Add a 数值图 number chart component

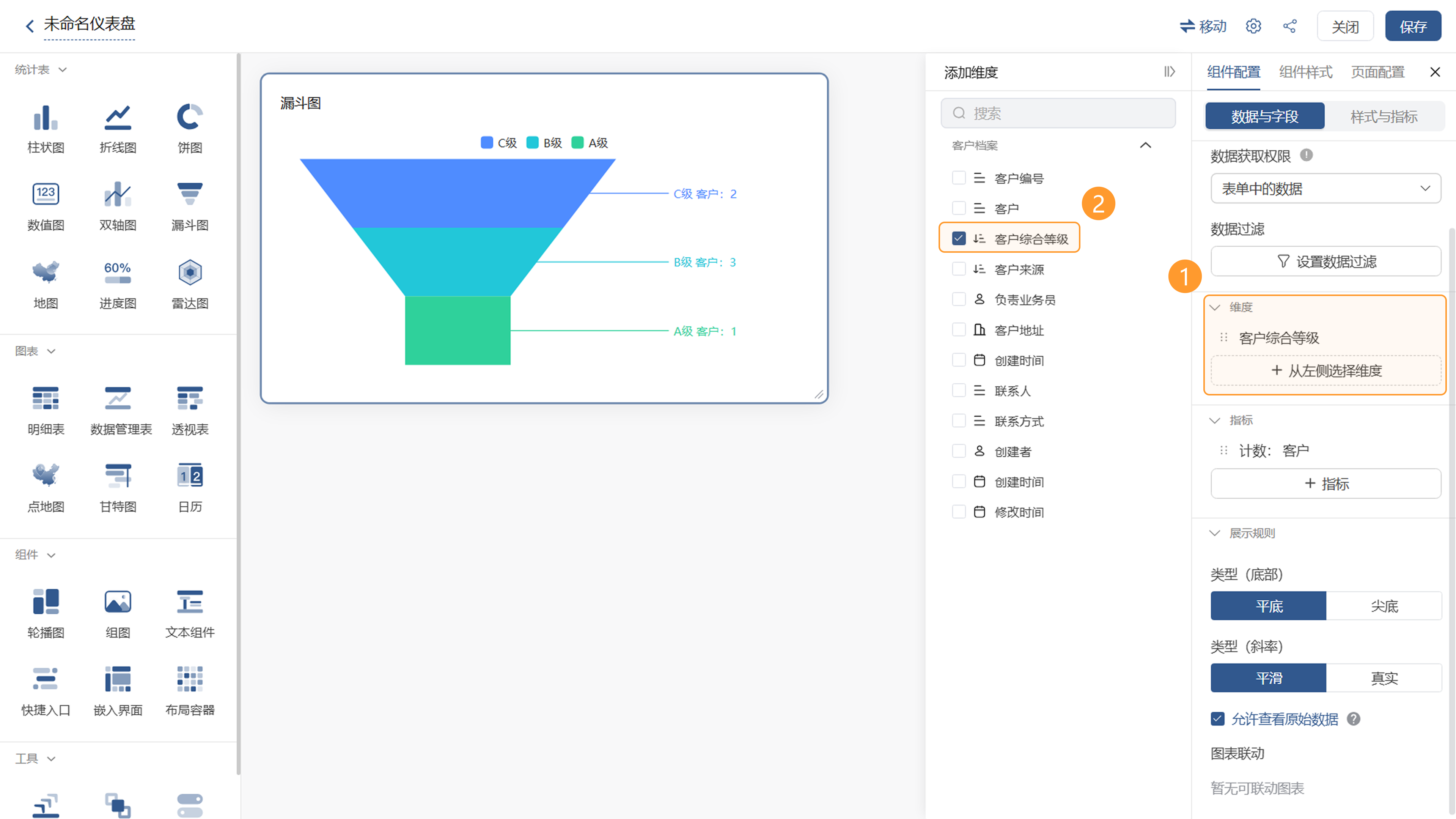(x=46, y=206)
